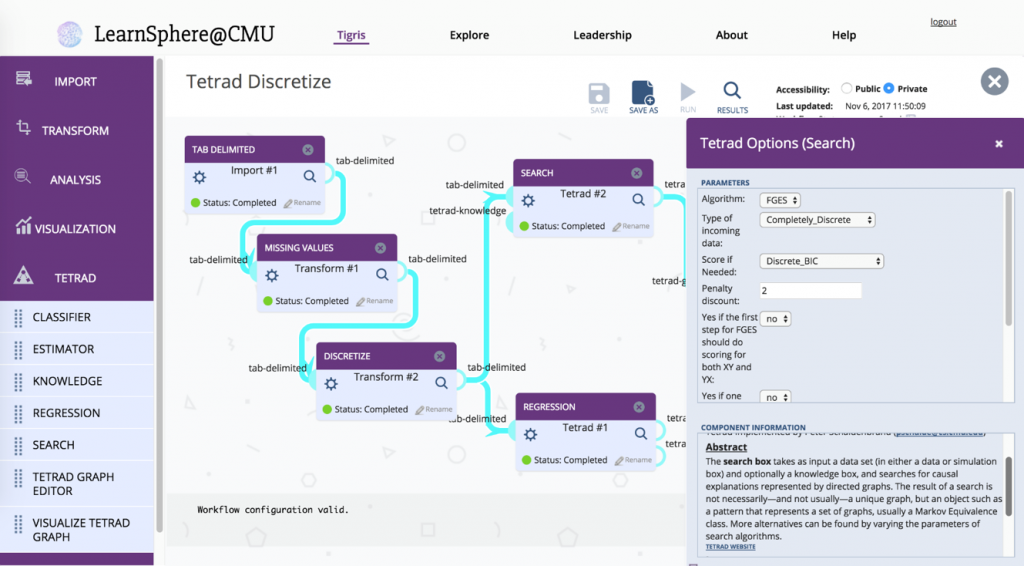Remove the Discretize node with its X
Image resolution: width=1024 pixels, height=566 pixels.
click(439, 356)
